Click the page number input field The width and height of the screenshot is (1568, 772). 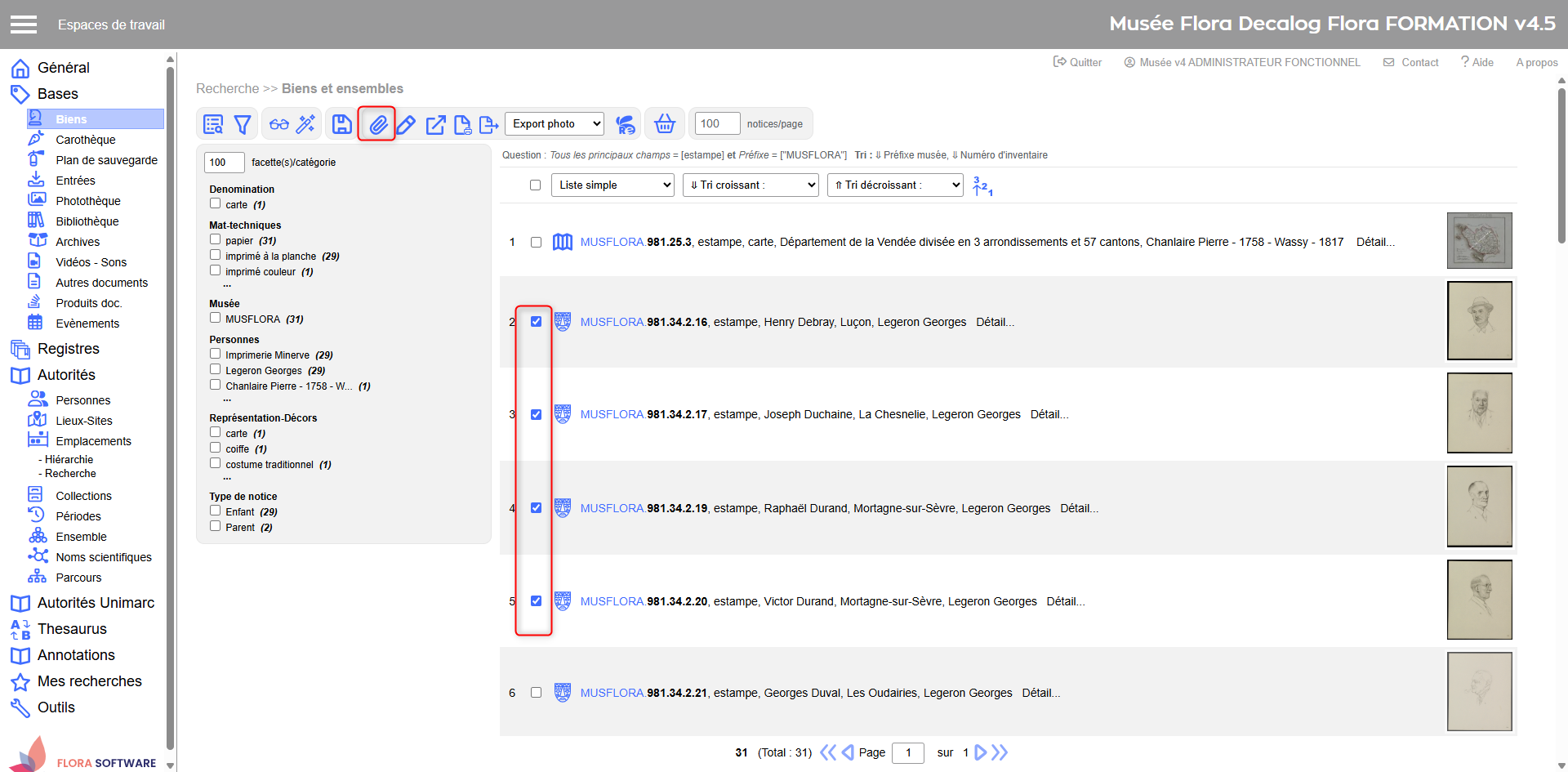tap(907, 752)
